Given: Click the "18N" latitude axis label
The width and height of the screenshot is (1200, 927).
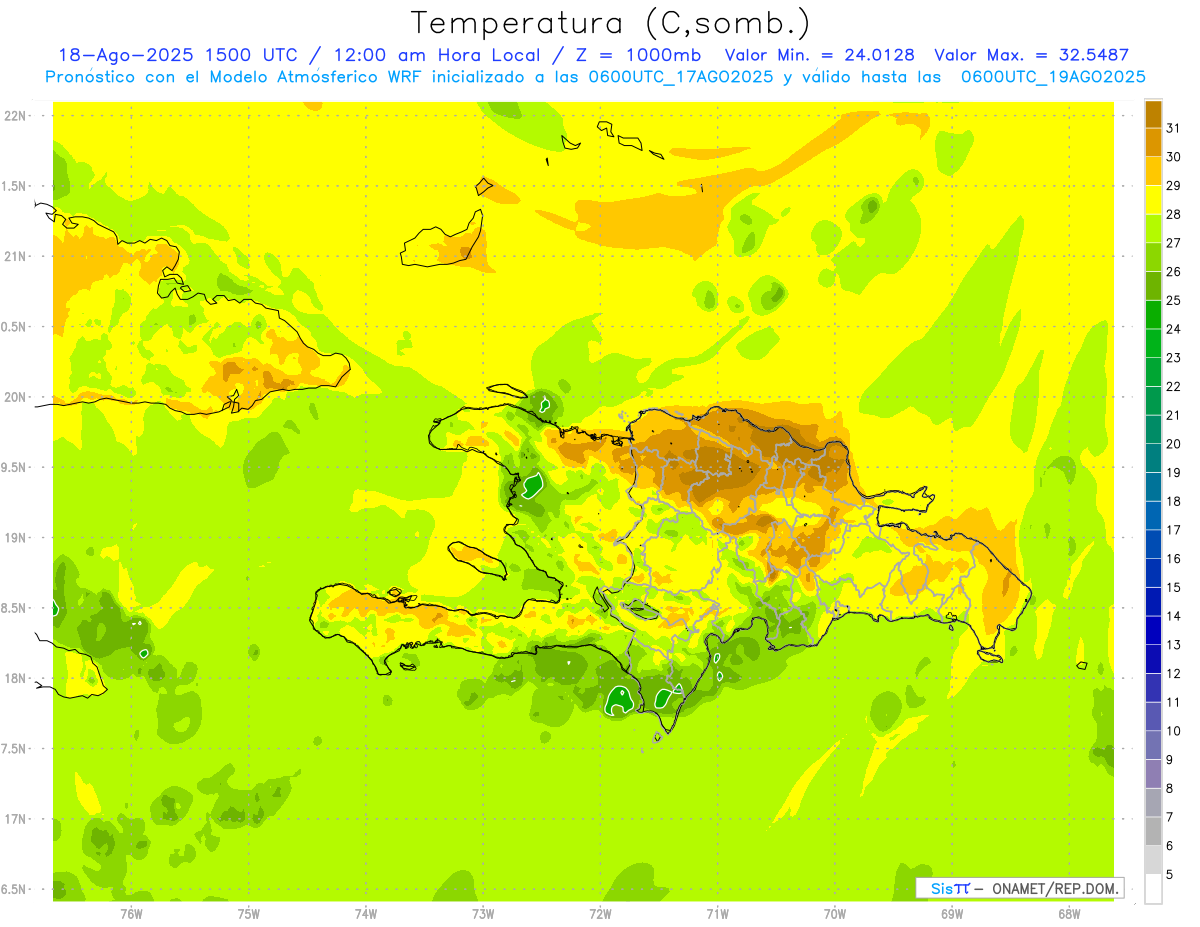Looking at the screenshot, I should coord(15,678).
